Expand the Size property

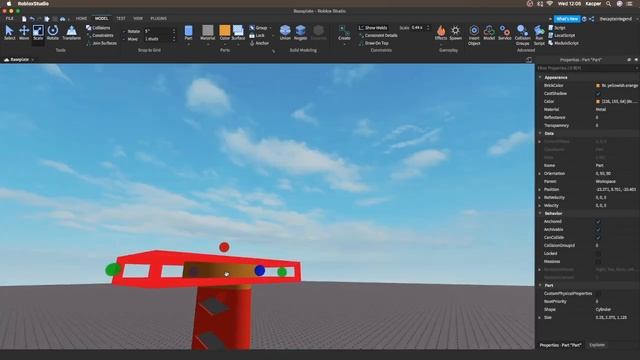pyautogui.click(x=540, y=317)
